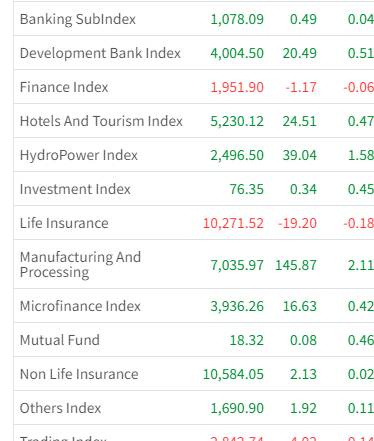The height and width of the screenshot is (441, 374).
Task: Select the HydroPower Index name
Action: (x=79, y=155)
